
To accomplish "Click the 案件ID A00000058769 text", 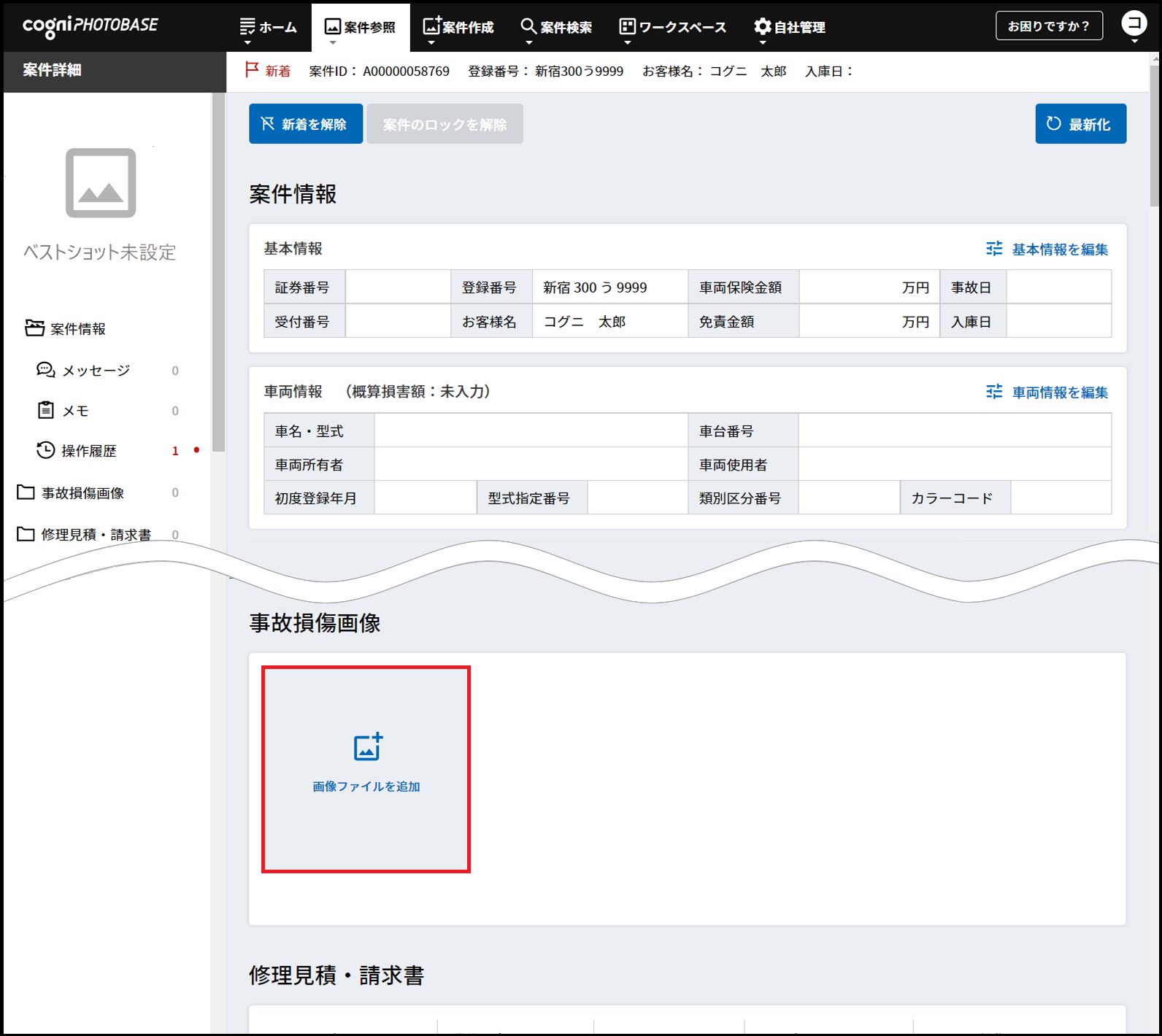I will (x=379, y=71).
